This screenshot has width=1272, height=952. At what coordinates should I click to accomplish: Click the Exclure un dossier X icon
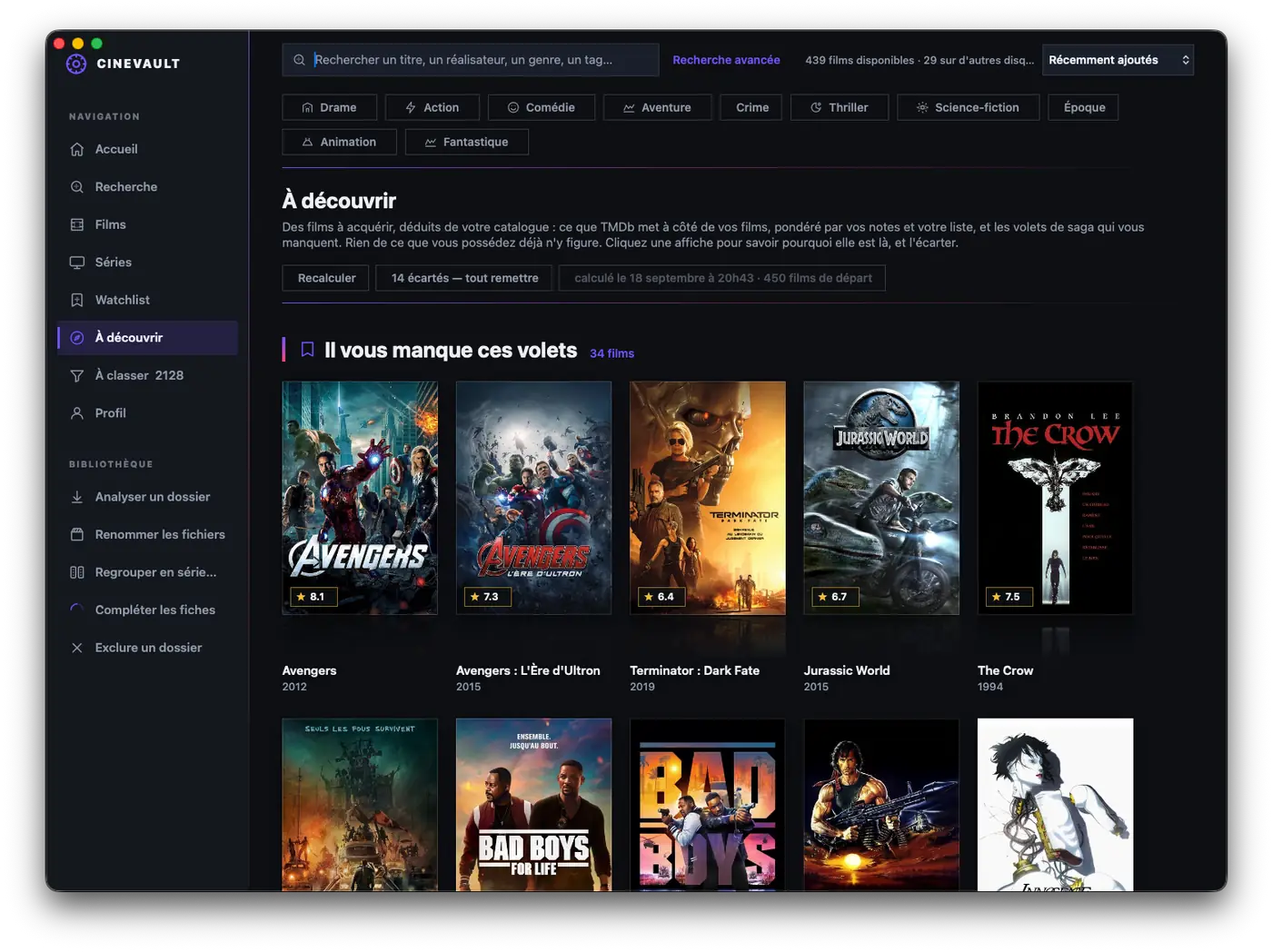coord(77,648)
